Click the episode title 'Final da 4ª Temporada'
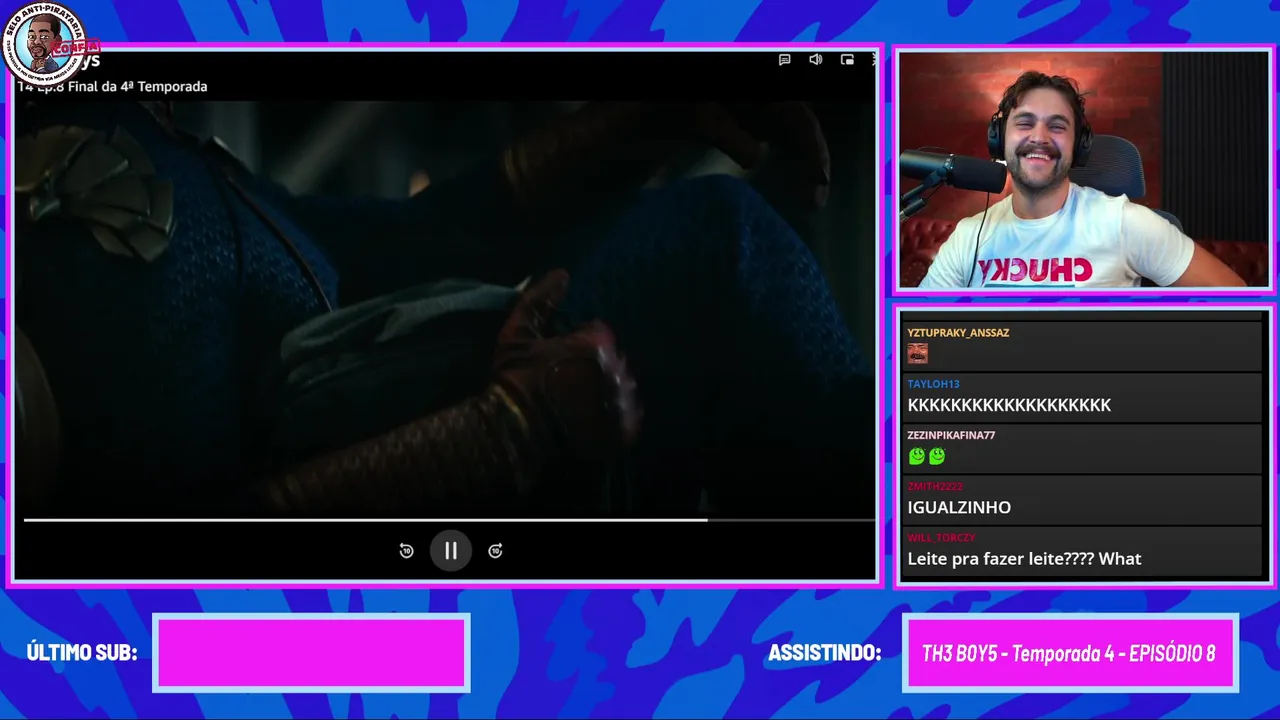Screen dimensions: 1280x720 138,87
